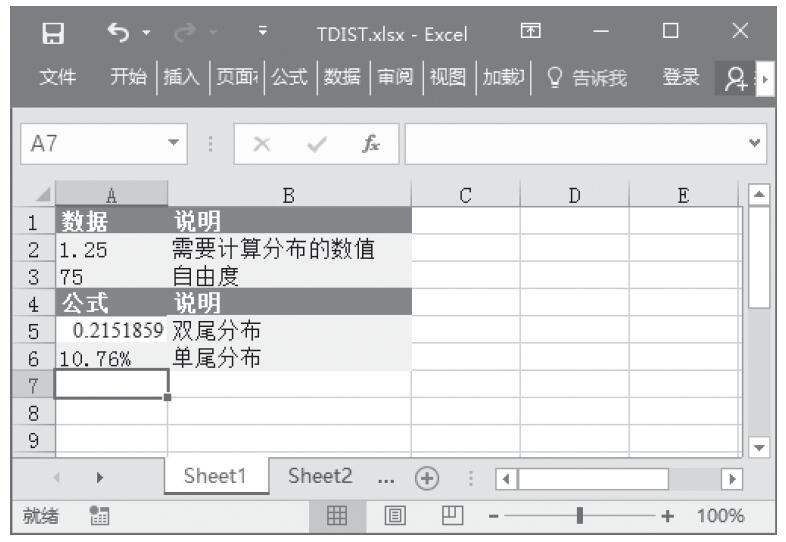Click the Insert Function fx icon

369,144
